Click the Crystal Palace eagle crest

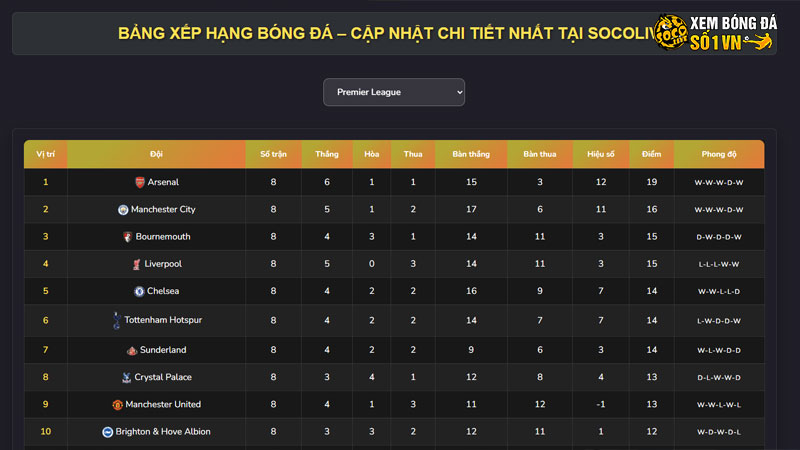click(x=126, y=378)
